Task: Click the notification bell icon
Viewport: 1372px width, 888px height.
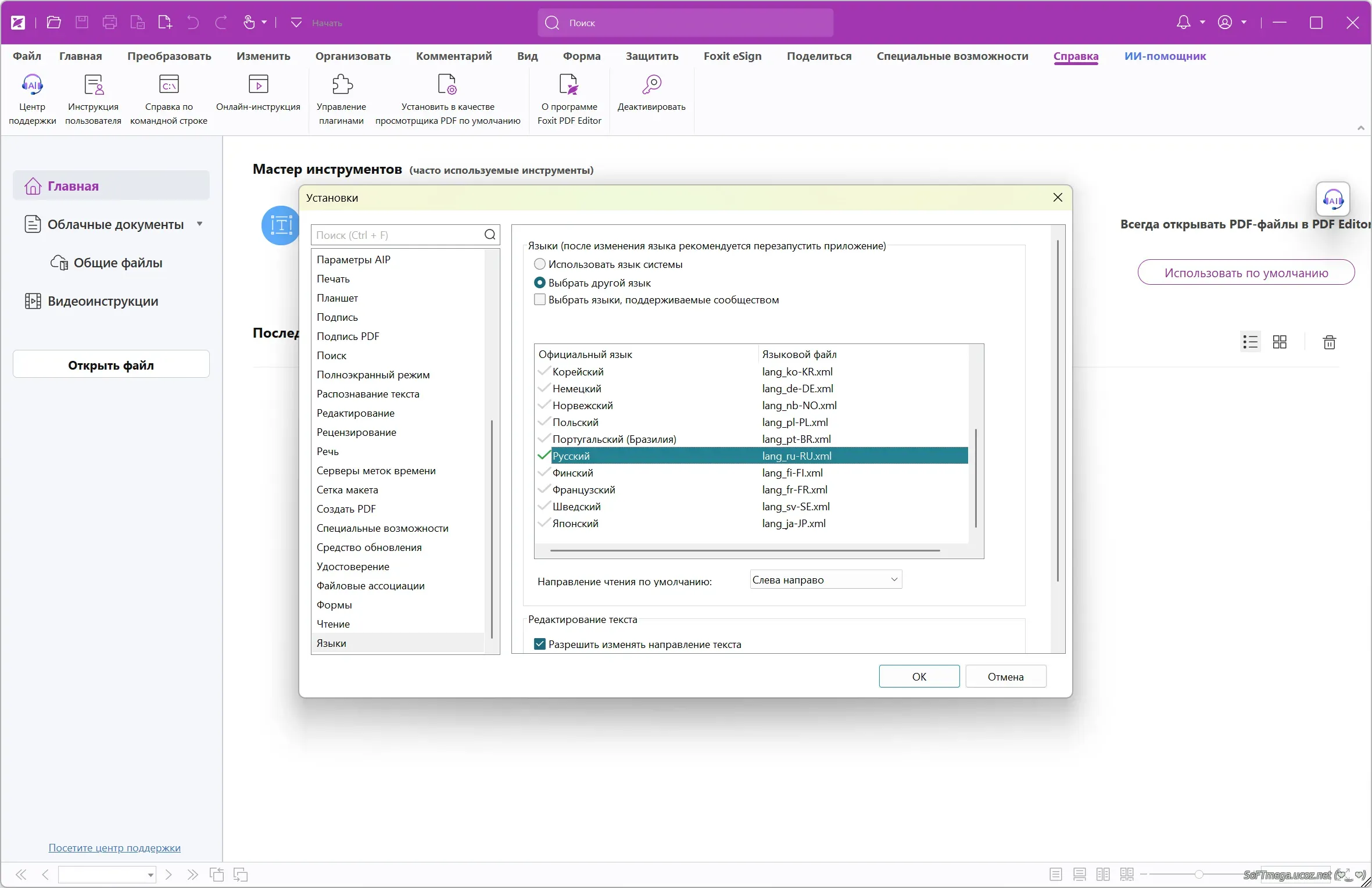Action: tap(1183, 23)
